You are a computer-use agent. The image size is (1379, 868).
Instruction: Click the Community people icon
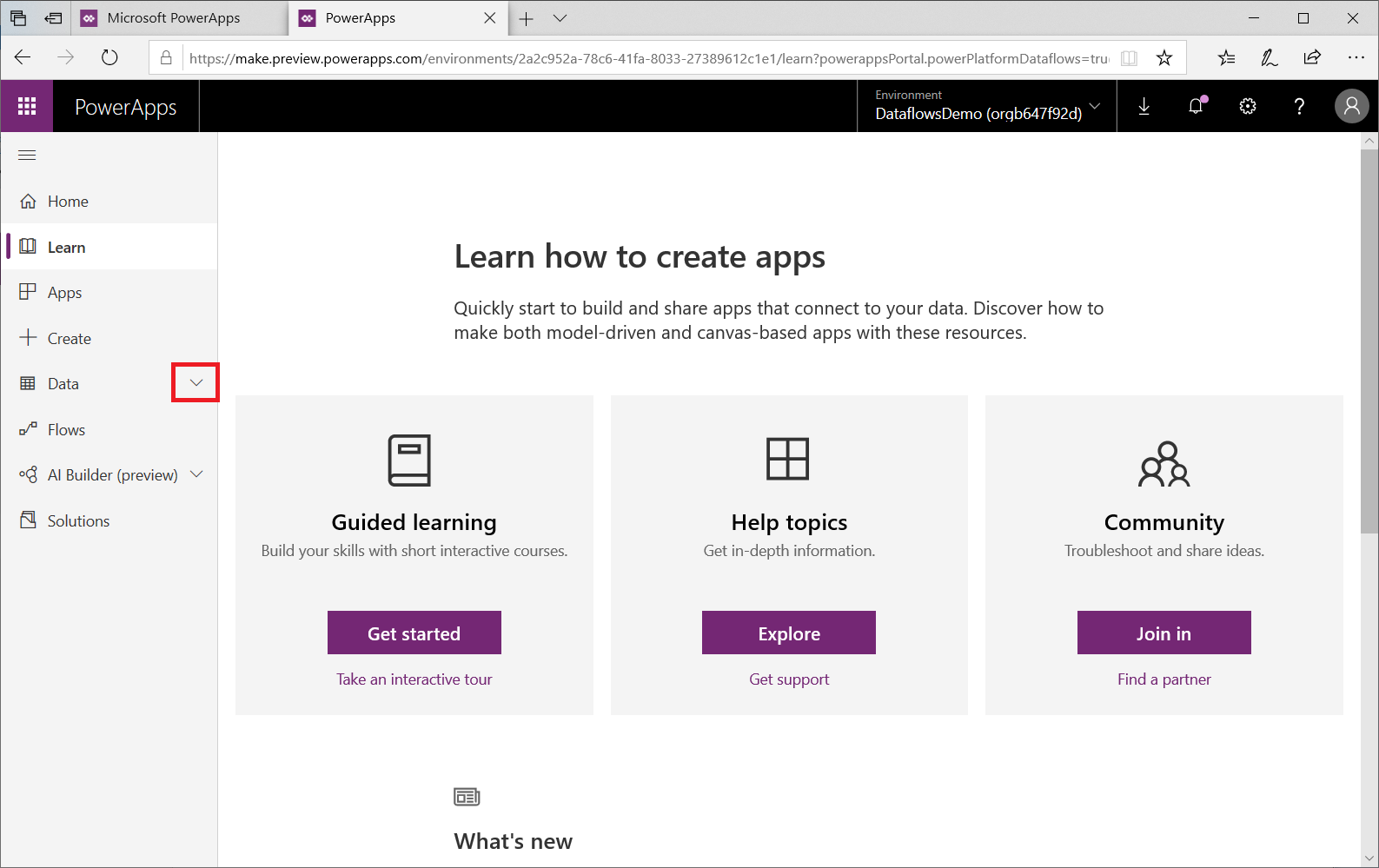pyautogui.click(x=1164, y=464)
